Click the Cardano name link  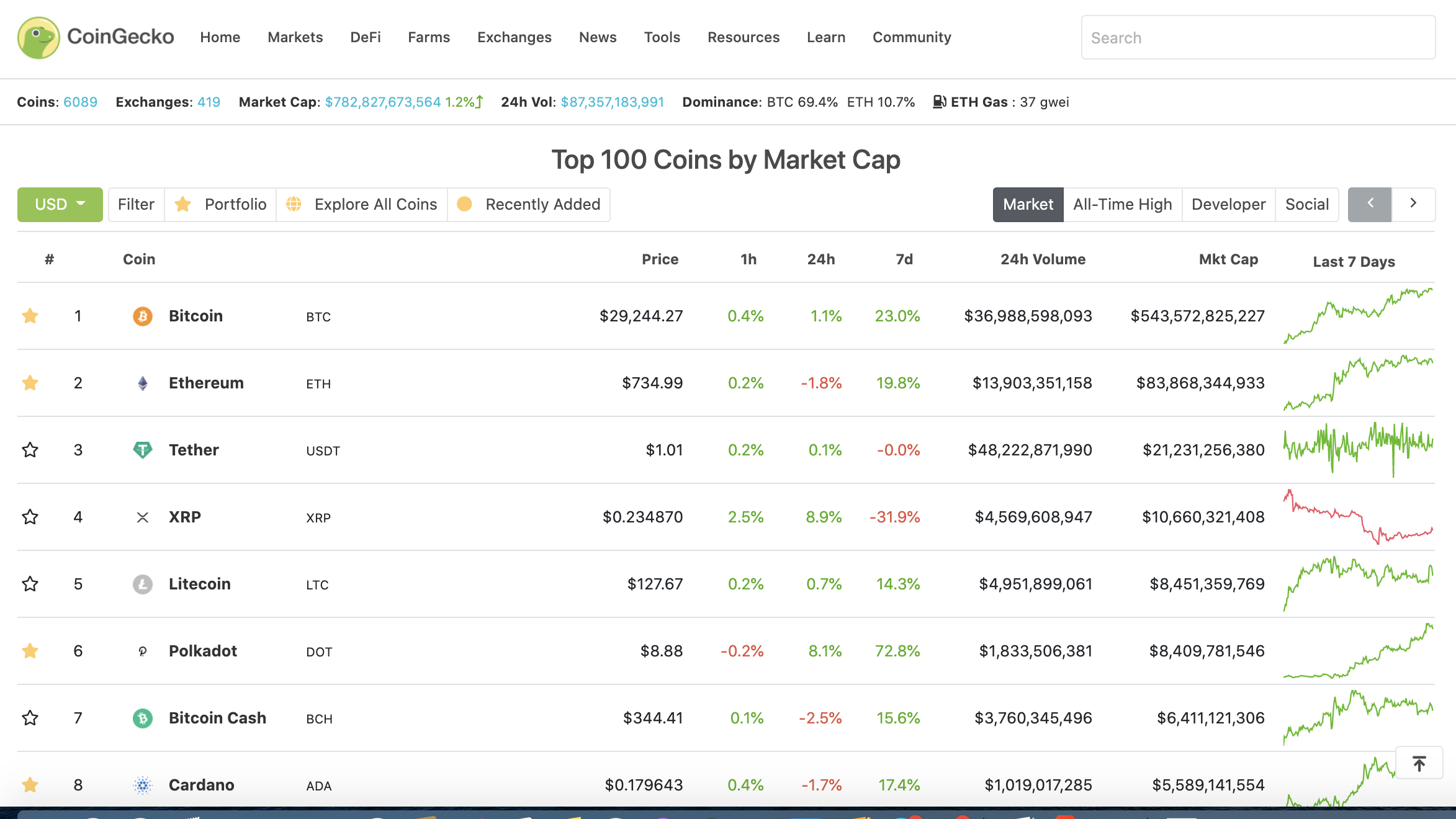tap(202, 785)
